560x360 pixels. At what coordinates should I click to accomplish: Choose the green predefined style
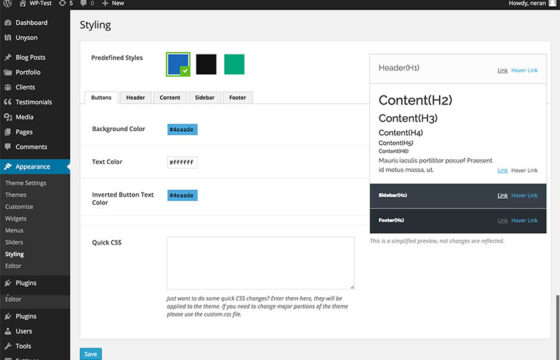[x=234, y=64]
